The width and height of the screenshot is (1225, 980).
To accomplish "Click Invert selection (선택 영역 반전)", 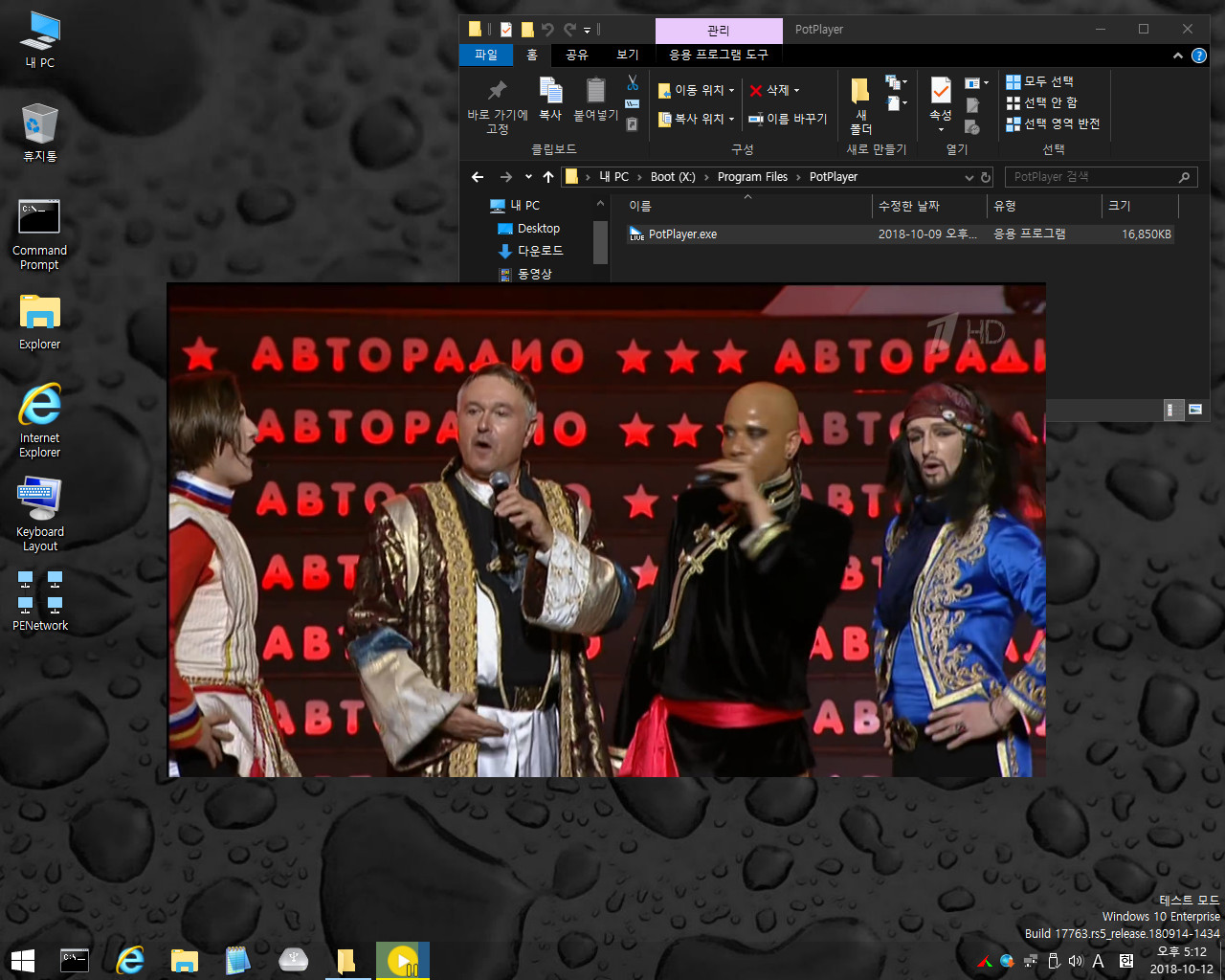I will (x=1054, y=123).
